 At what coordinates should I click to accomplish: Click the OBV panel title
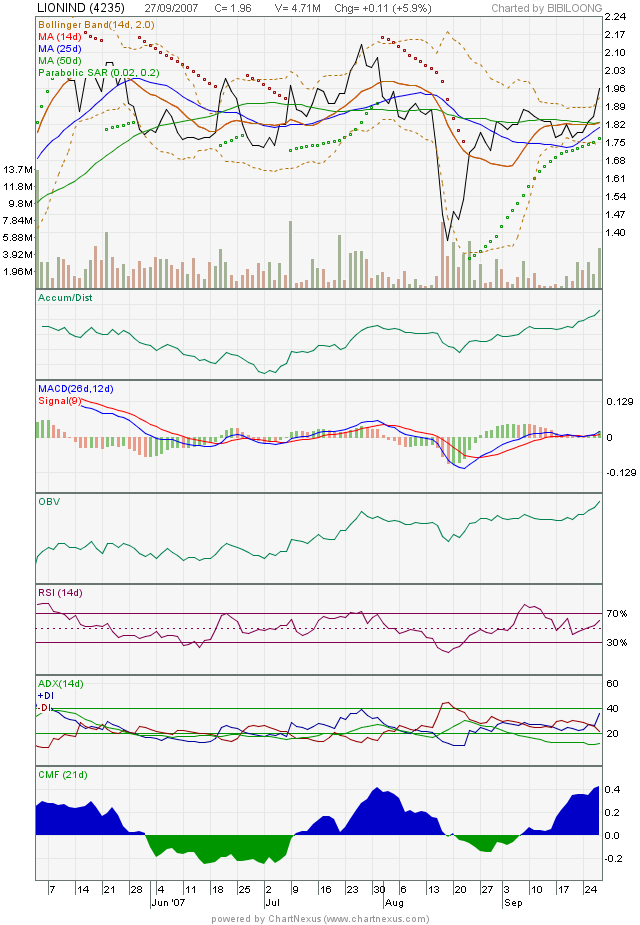(49, 502)
